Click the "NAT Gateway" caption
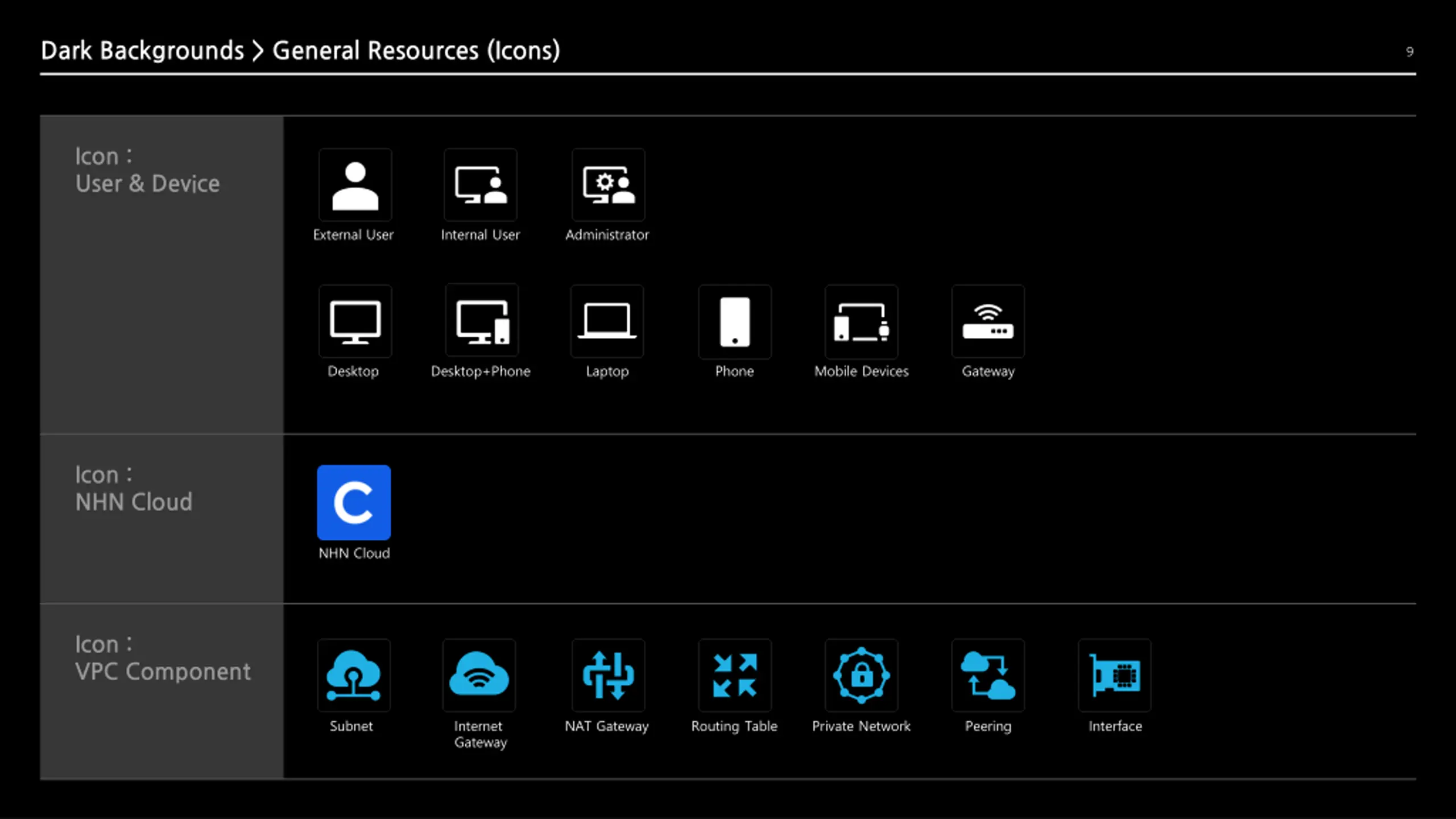Viewport: 1456px width, 819px height. 606,726
